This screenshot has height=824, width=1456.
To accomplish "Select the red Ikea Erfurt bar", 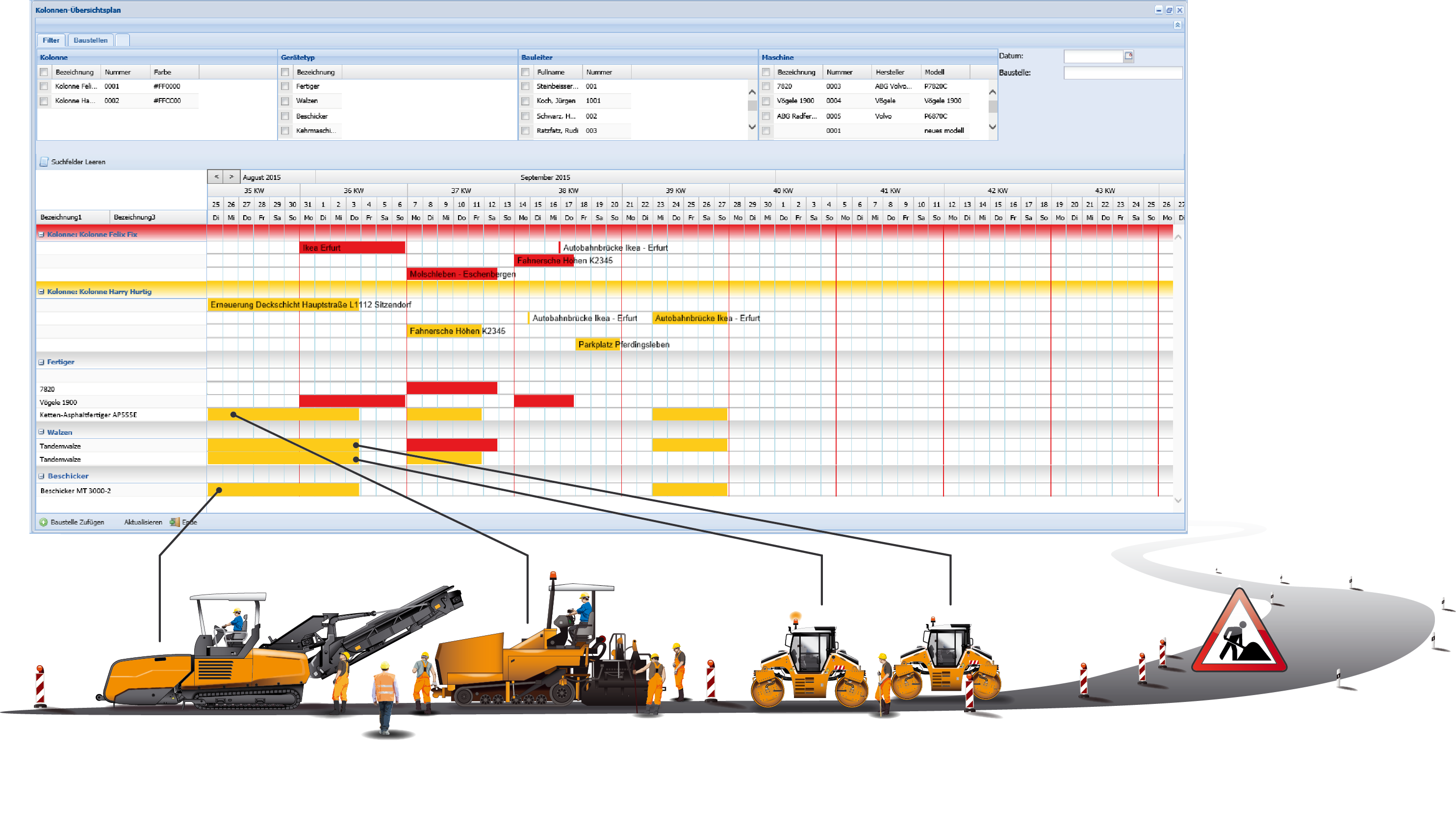I will pos(352,248).
